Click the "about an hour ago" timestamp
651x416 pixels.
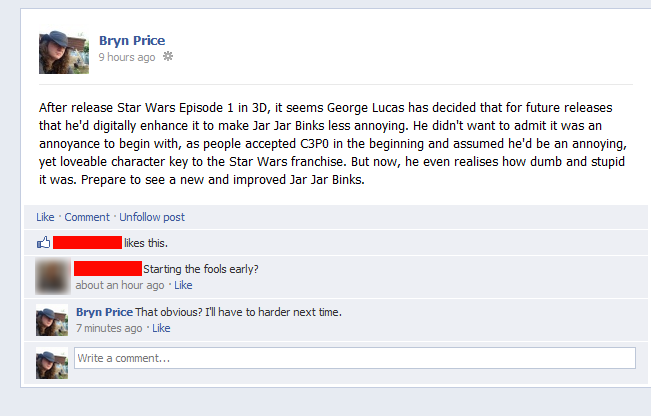point(120,285)
